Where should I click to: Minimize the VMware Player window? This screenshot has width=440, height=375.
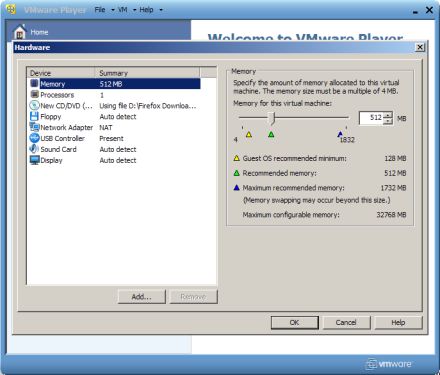click(x=415, y=11)
